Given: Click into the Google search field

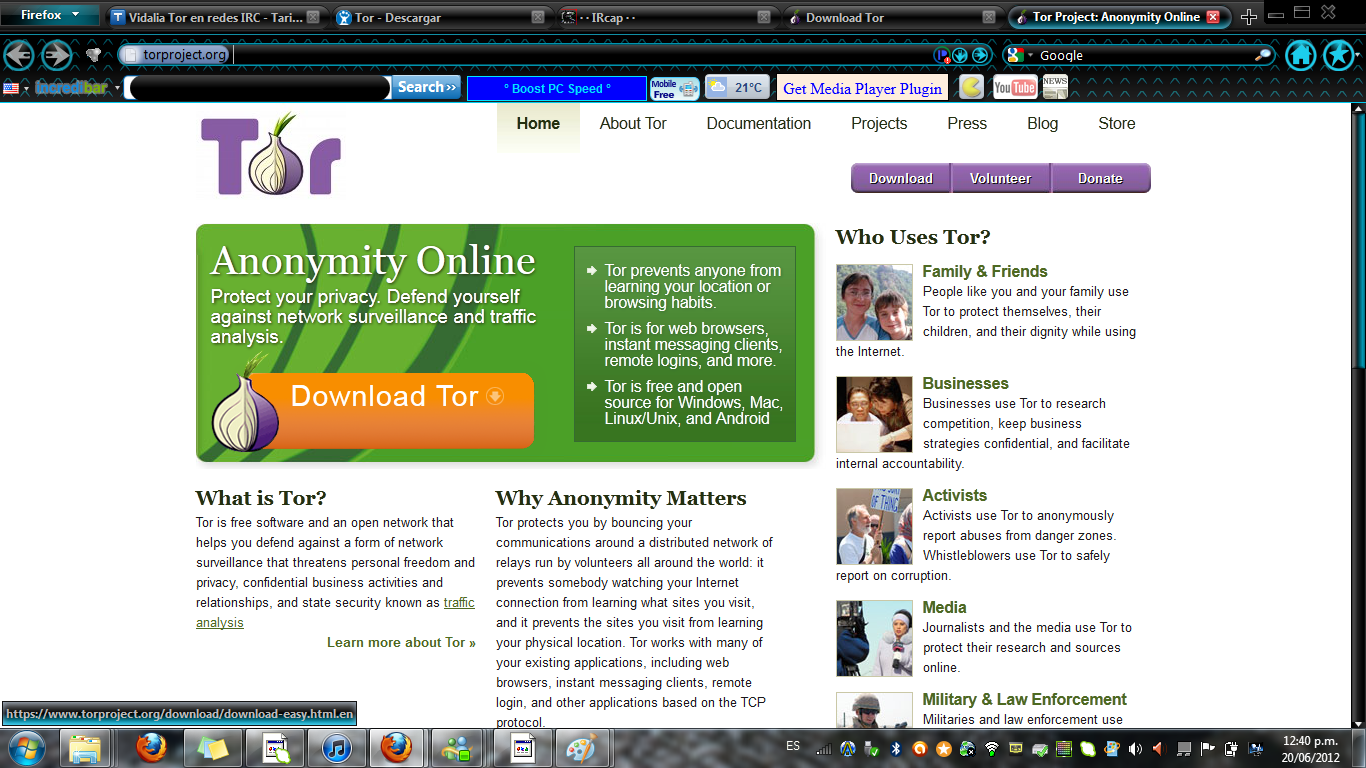Looking at the screenshot, I should (x=1145, y=55).
